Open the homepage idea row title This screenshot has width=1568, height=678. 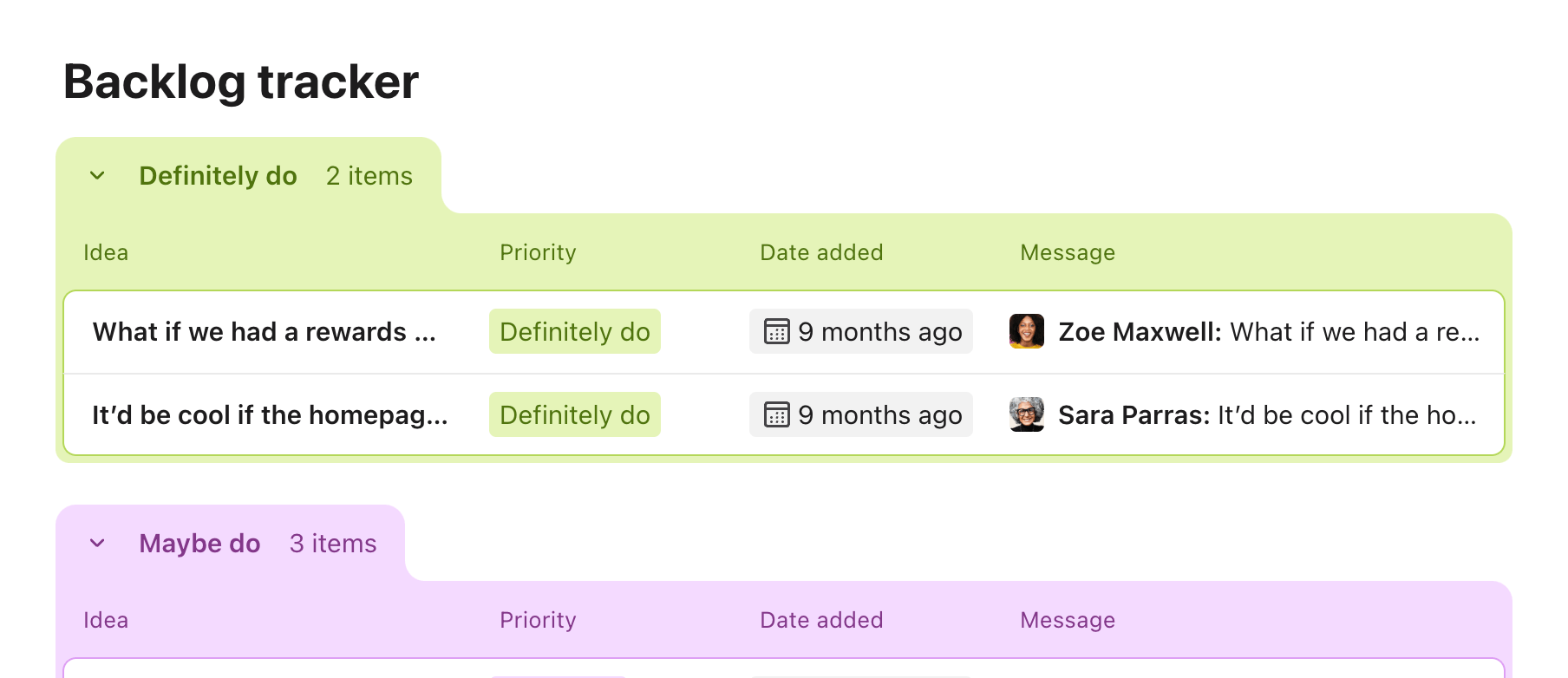tap(270, 415)
